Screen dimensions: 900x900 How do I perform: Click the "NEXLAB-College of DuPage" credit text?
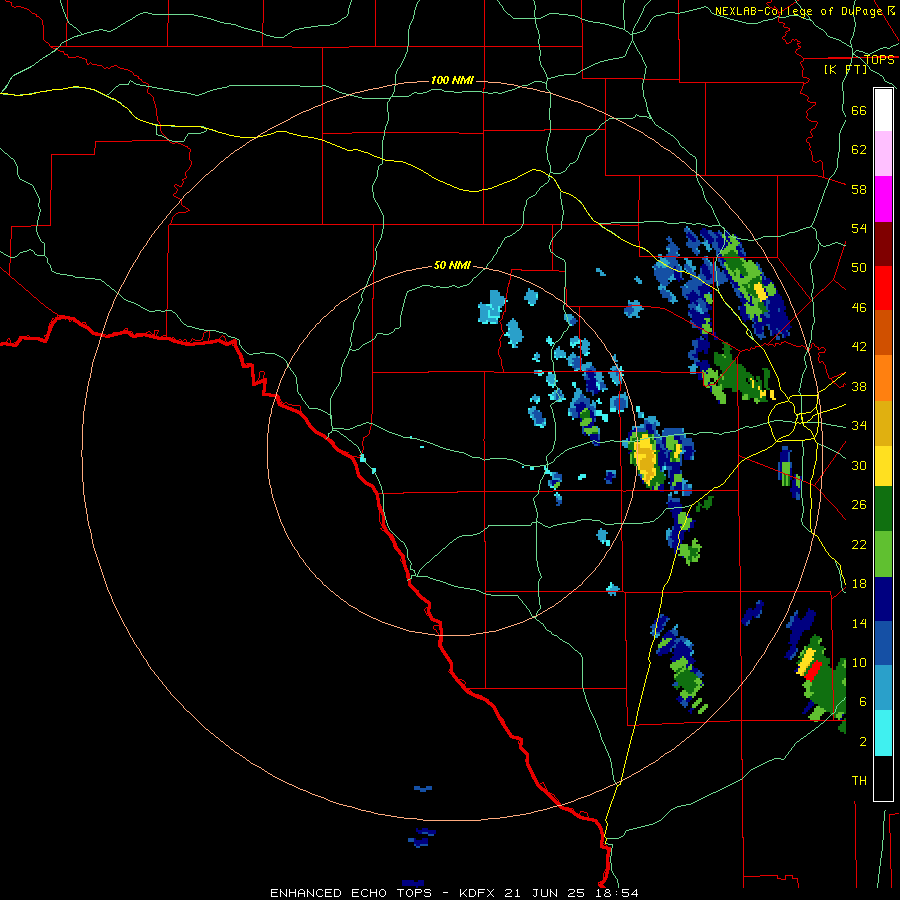click(x=798, y=11)
